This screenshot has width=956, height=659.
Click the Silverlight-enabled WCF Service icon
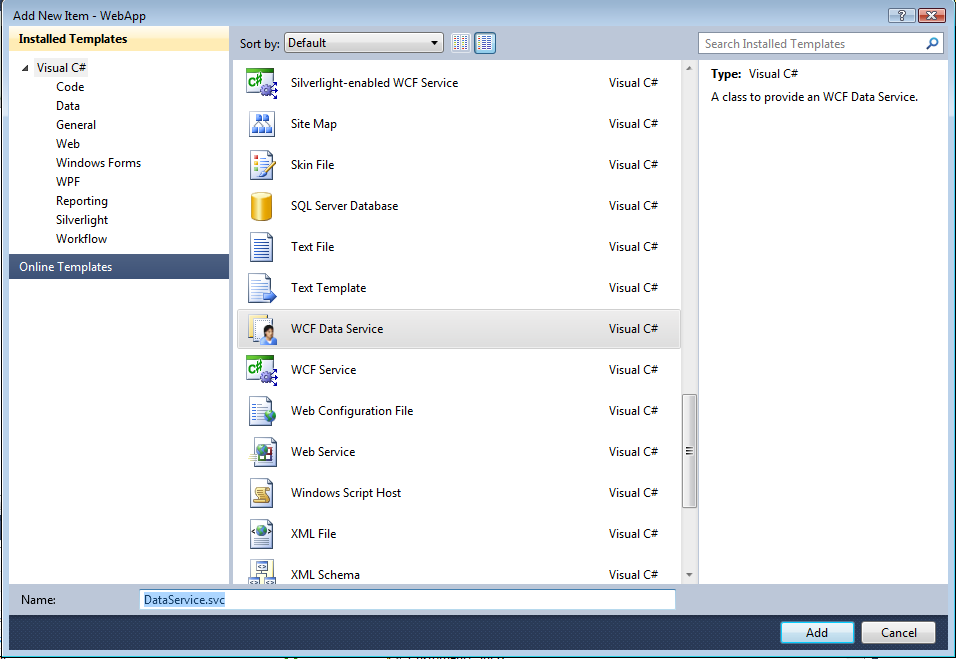coord(262,83)
